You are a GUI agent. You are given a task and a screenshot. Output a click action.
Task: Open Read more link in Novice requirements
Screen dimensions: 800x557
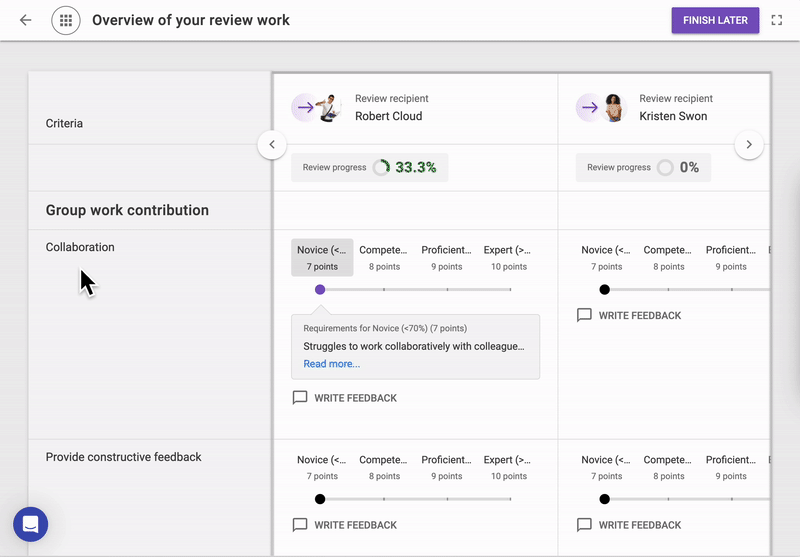332,364
